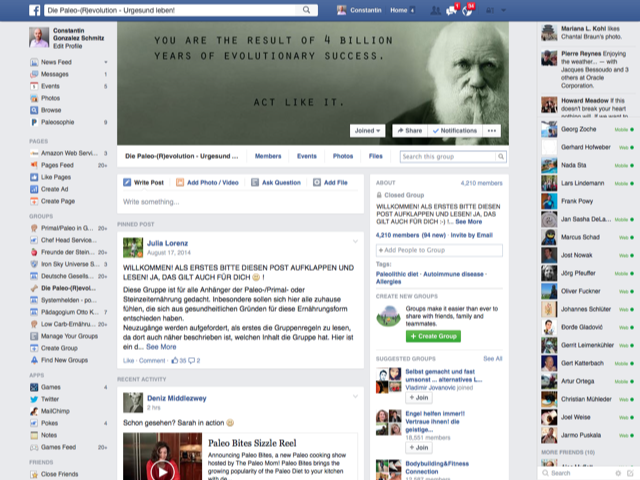This screenshot has width=640, height=480.
Task: Open Julia Lorenz's profile name link
Action: tap(167, 243)
